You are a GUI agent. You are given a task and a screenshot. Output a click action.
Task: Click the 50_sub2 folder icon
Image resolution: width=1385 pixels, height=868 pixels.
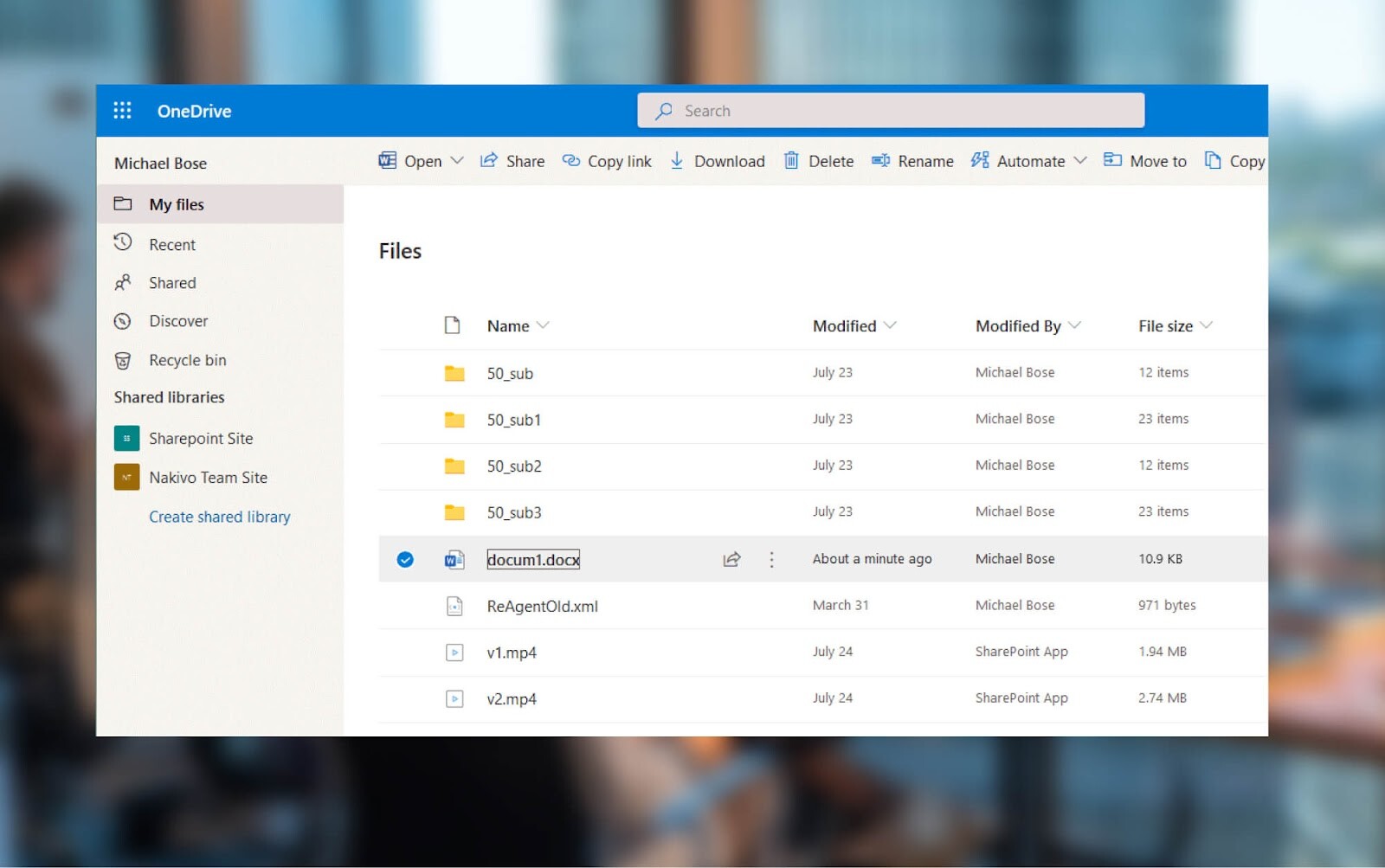click(x=454, y=466)
